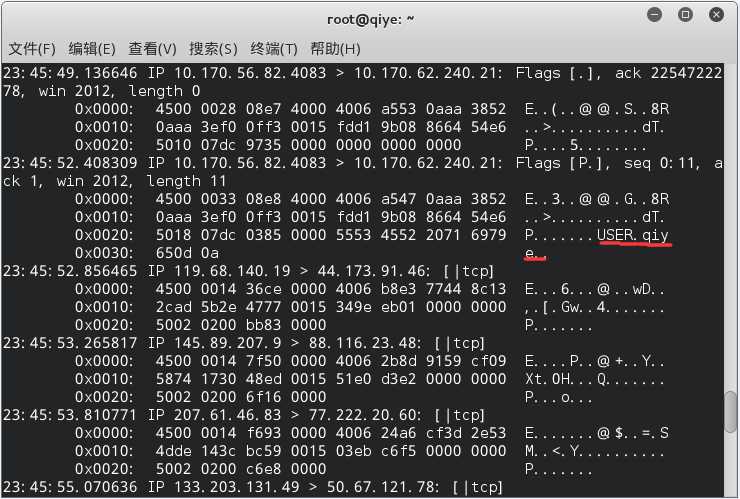Click source IP 207.61.46.83
Screen dimensions: 740x499
tap(227, 415)
